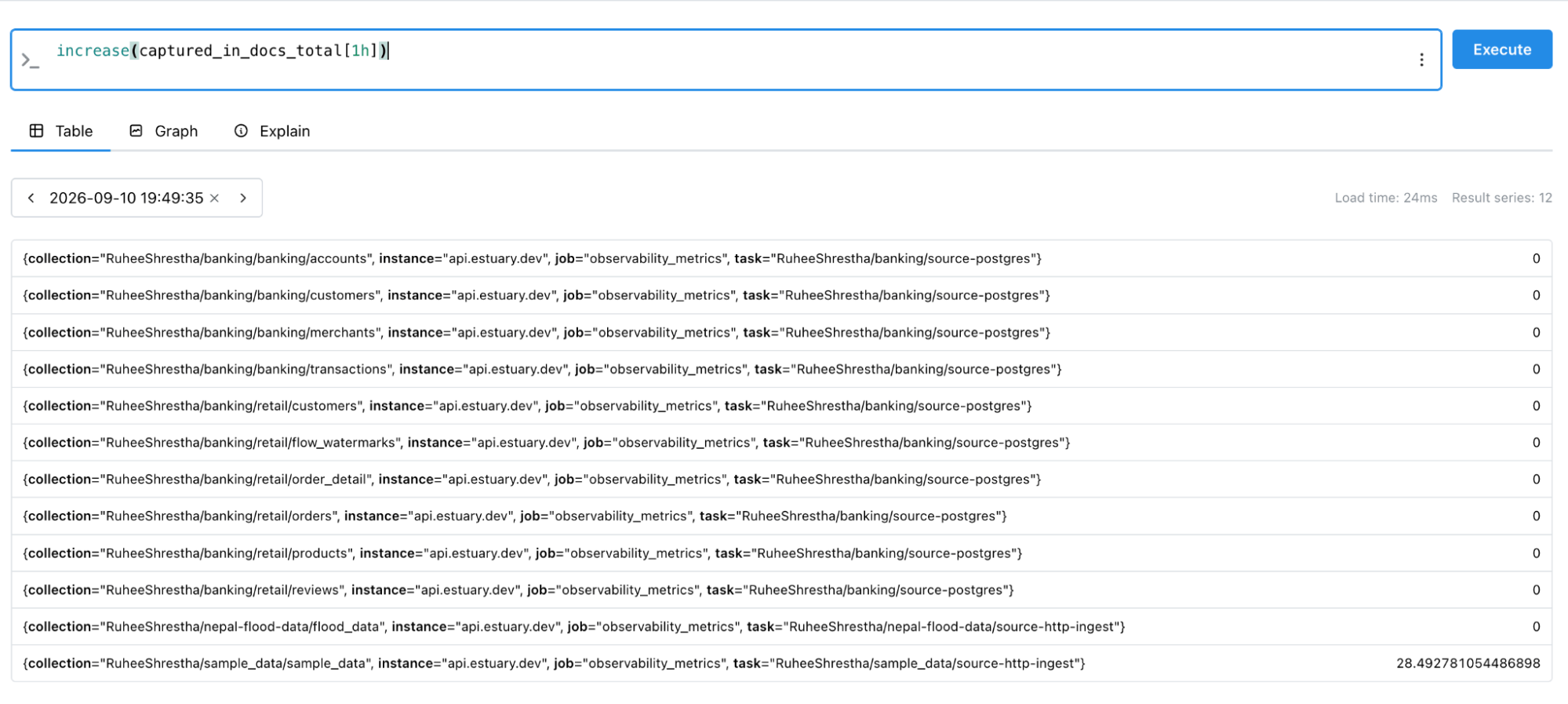This screenshot has width=1568, height=704.
Task: Select the banking/merchants collection series row
Action: (781, 332)
